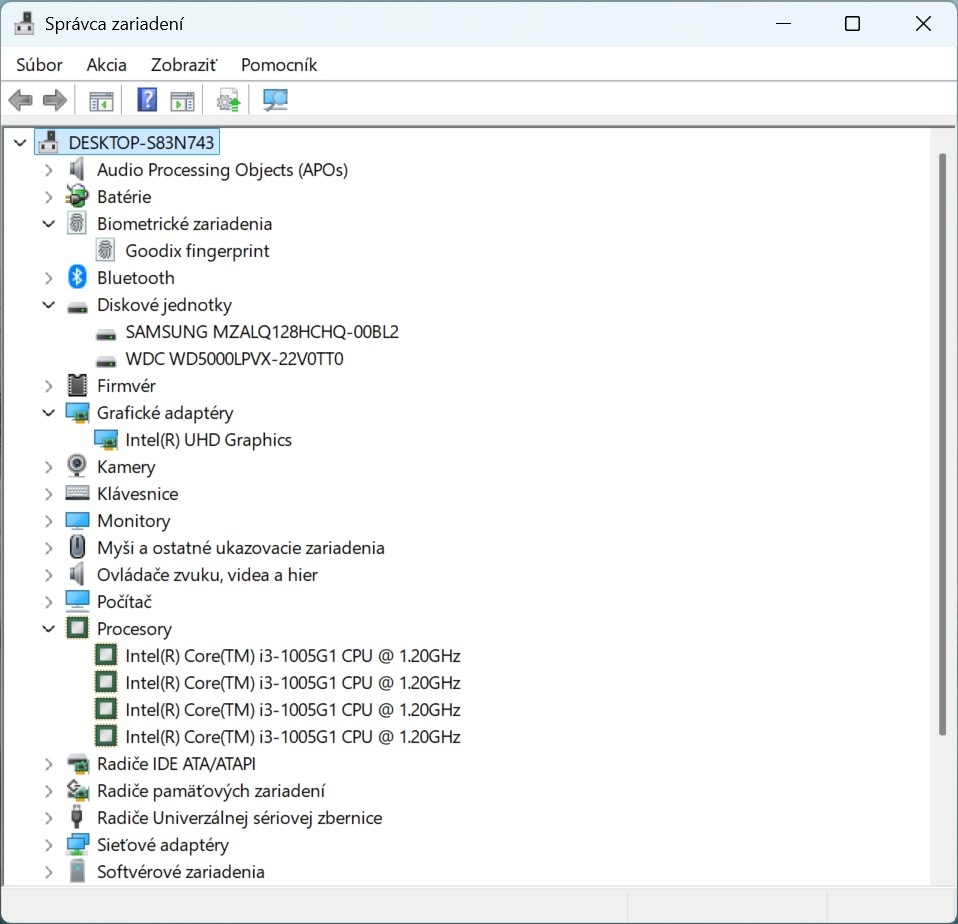The height and width of the screenshot is (924, 958).
Task: Expand the Bluetooth category
Action: 49,277
